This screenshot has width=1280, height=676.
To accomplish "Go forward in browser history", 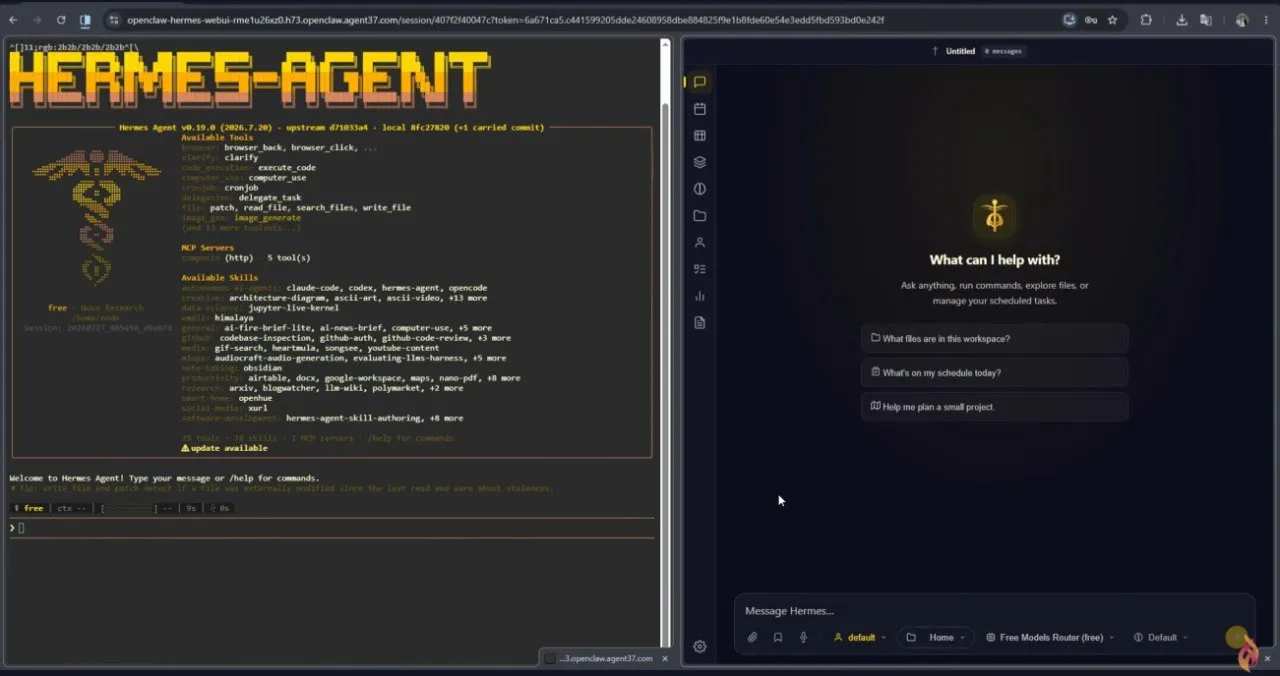I will (x=38, y=20).
